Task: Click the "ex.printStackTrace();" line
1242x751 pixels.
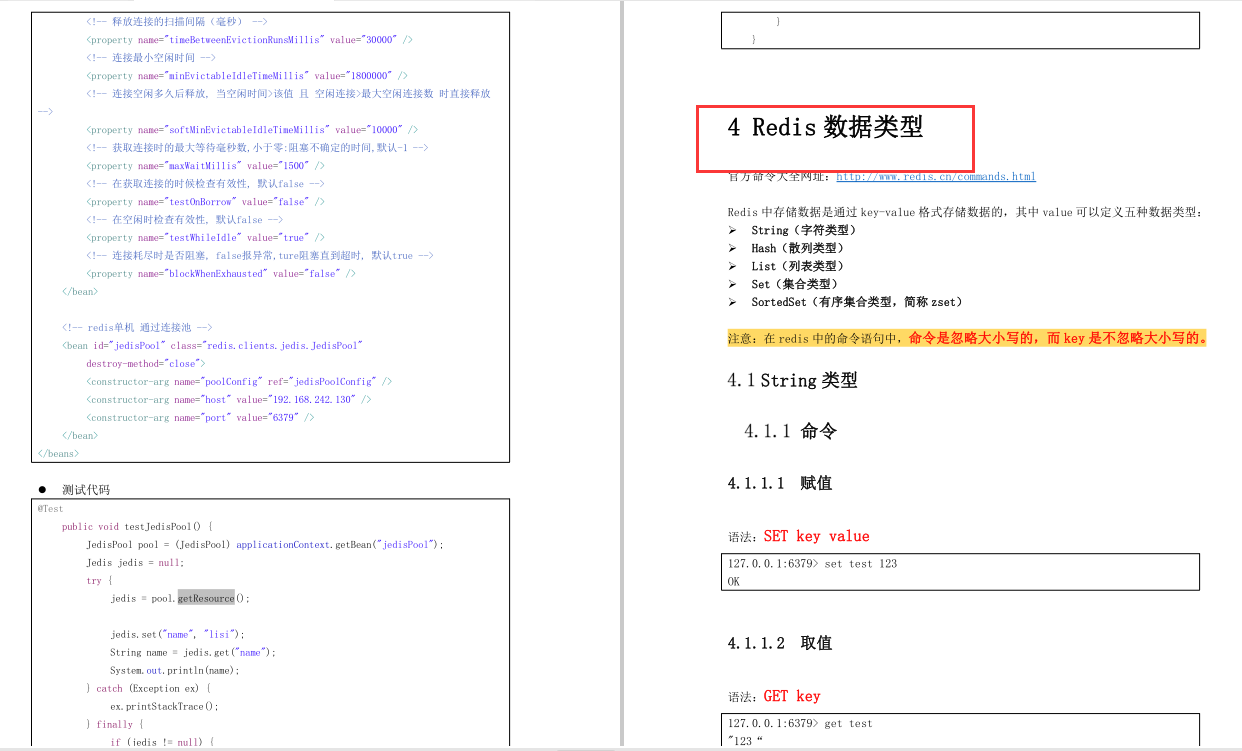Action: [164, 706]
